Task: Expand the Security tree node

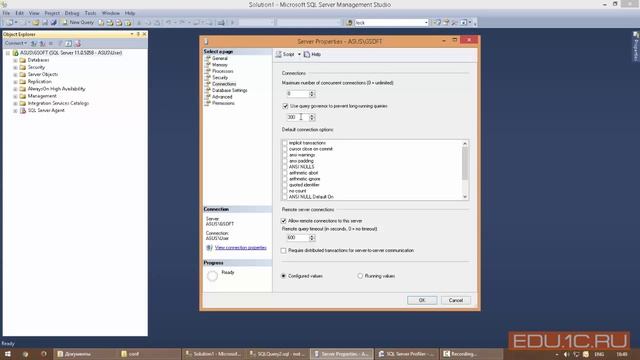Action: tap(15, 67)
